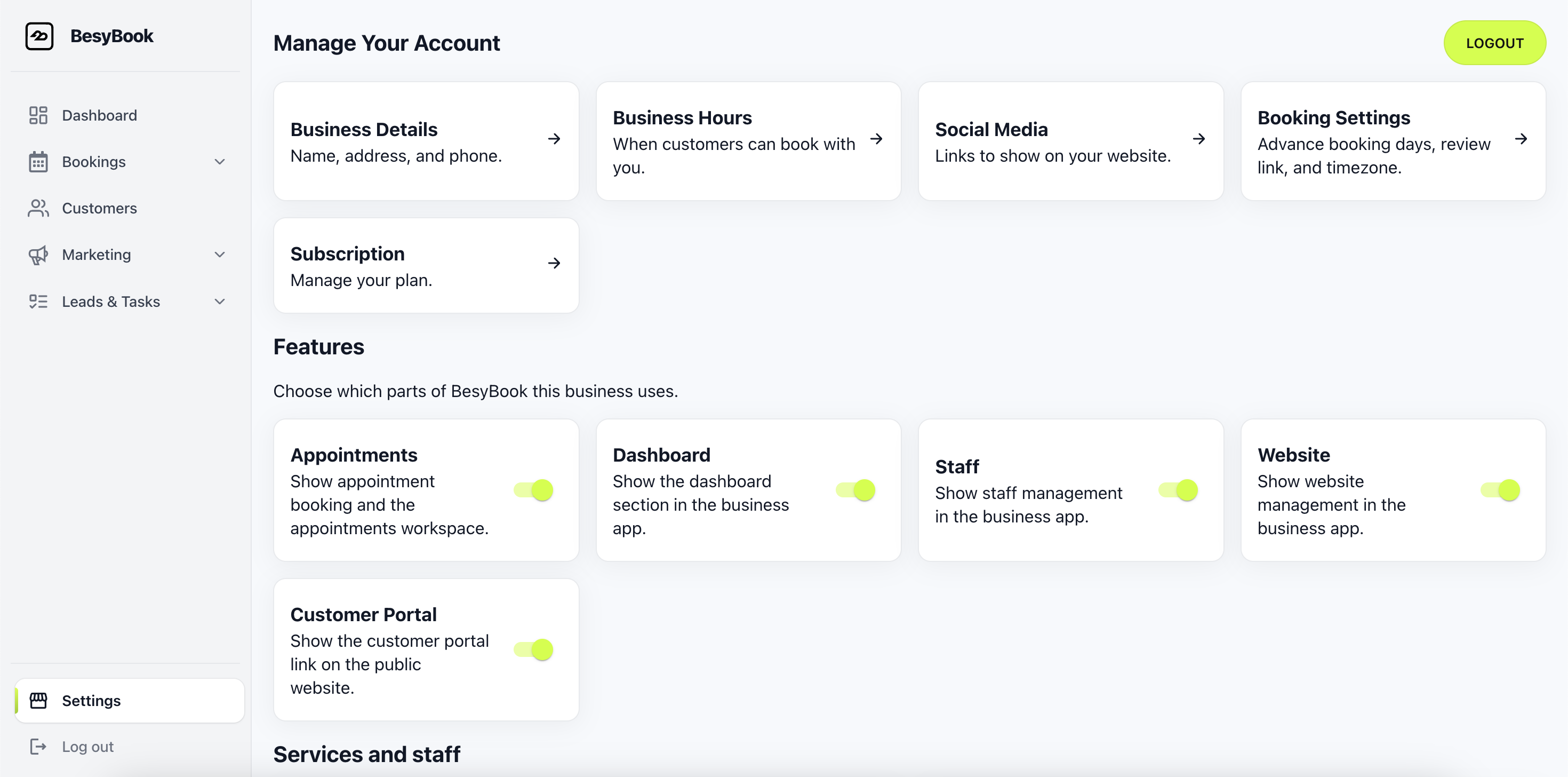Click the Staff card title
Screen dimensions: 1568x777
point(957,466)
